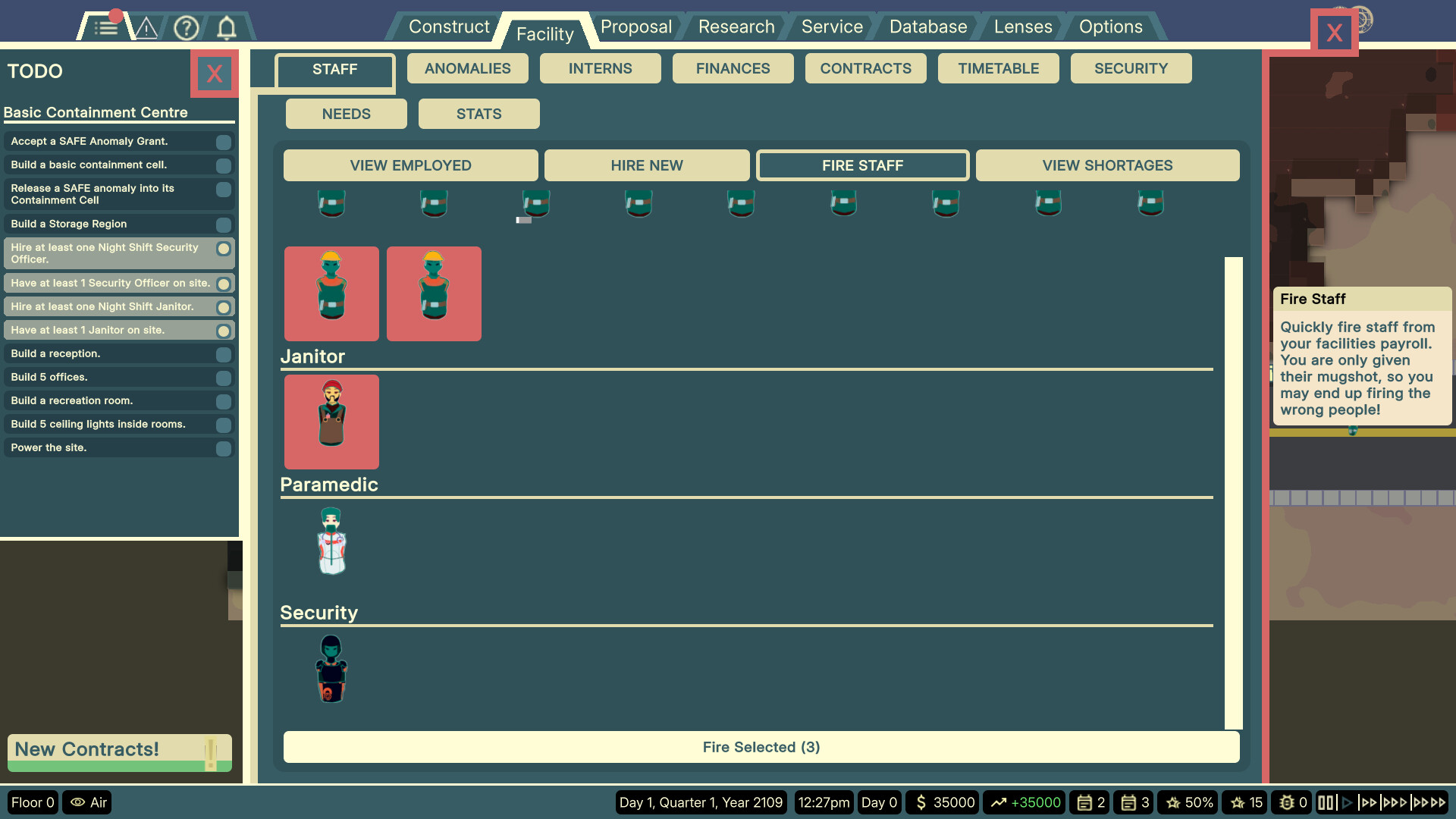The height and width of the screenshot is (819, 1456).
Task: Mark 'Power the site' as complete
Action: click(x=223, y=448)
